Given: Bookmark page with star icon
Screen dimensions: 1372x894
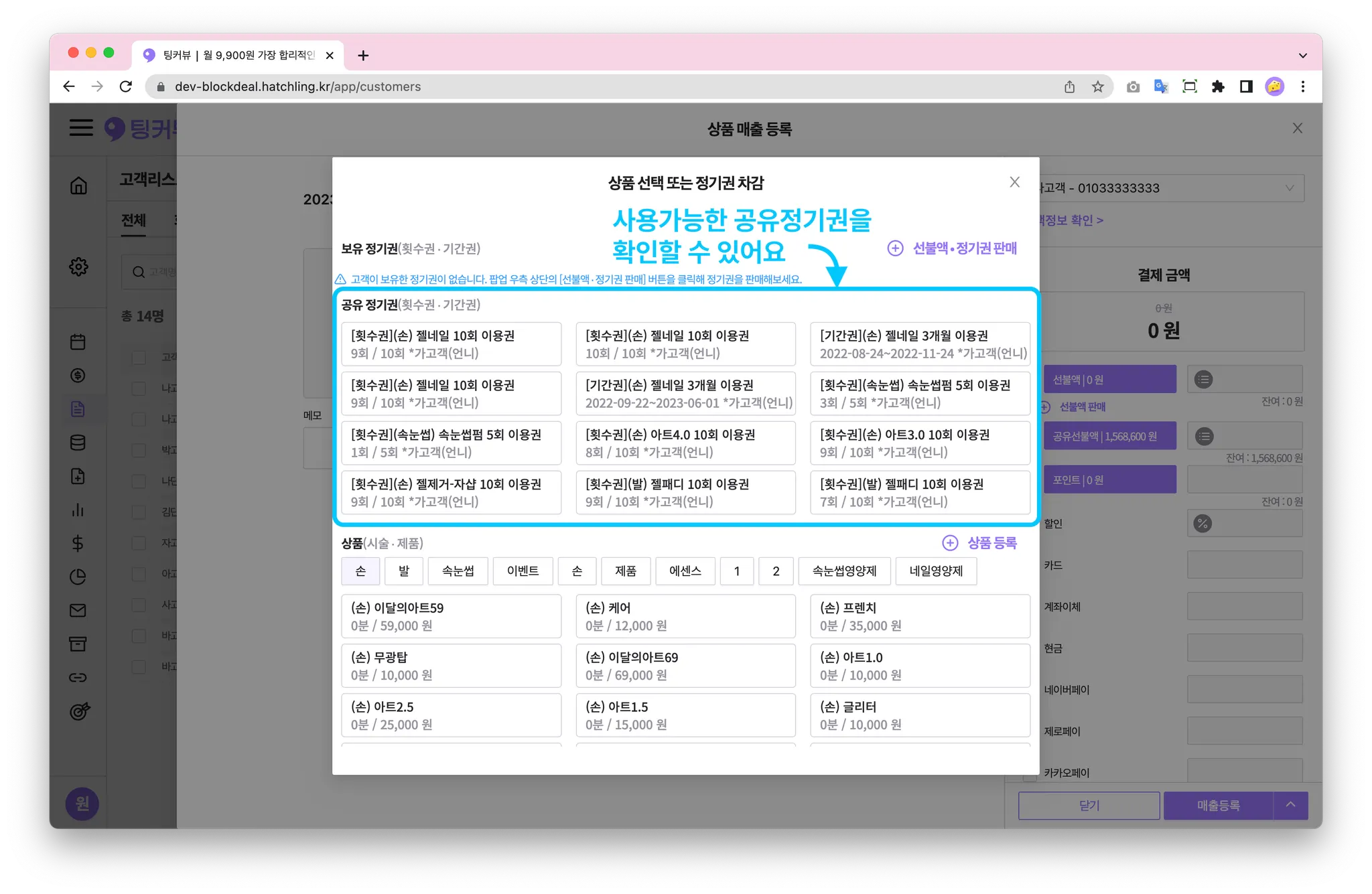Looking at the screenshot, I should [x=1097, y=87].
